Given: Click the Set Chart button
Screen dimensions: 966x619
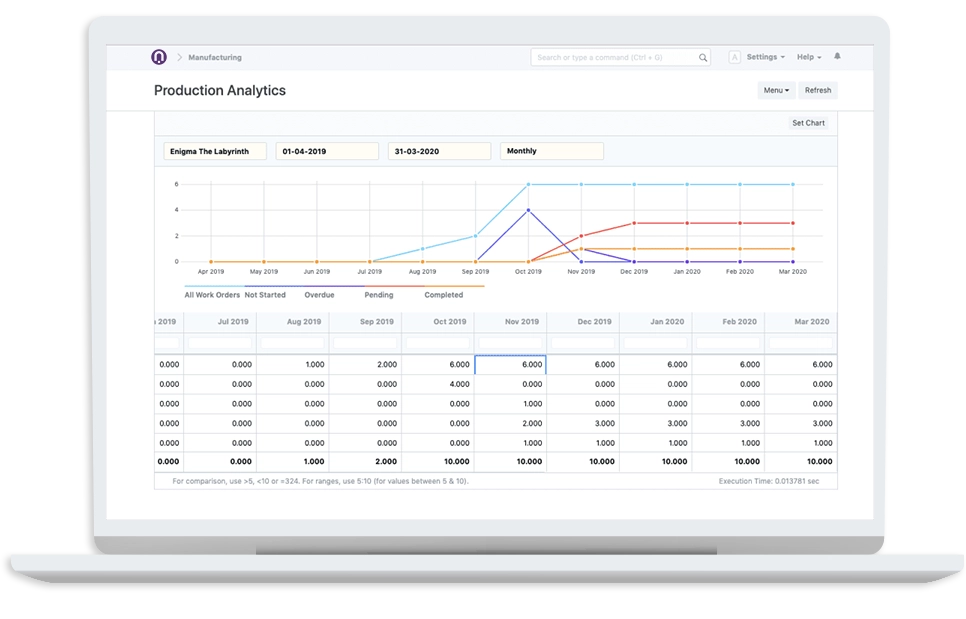Looking at the screenshot, I should (808, 123).
